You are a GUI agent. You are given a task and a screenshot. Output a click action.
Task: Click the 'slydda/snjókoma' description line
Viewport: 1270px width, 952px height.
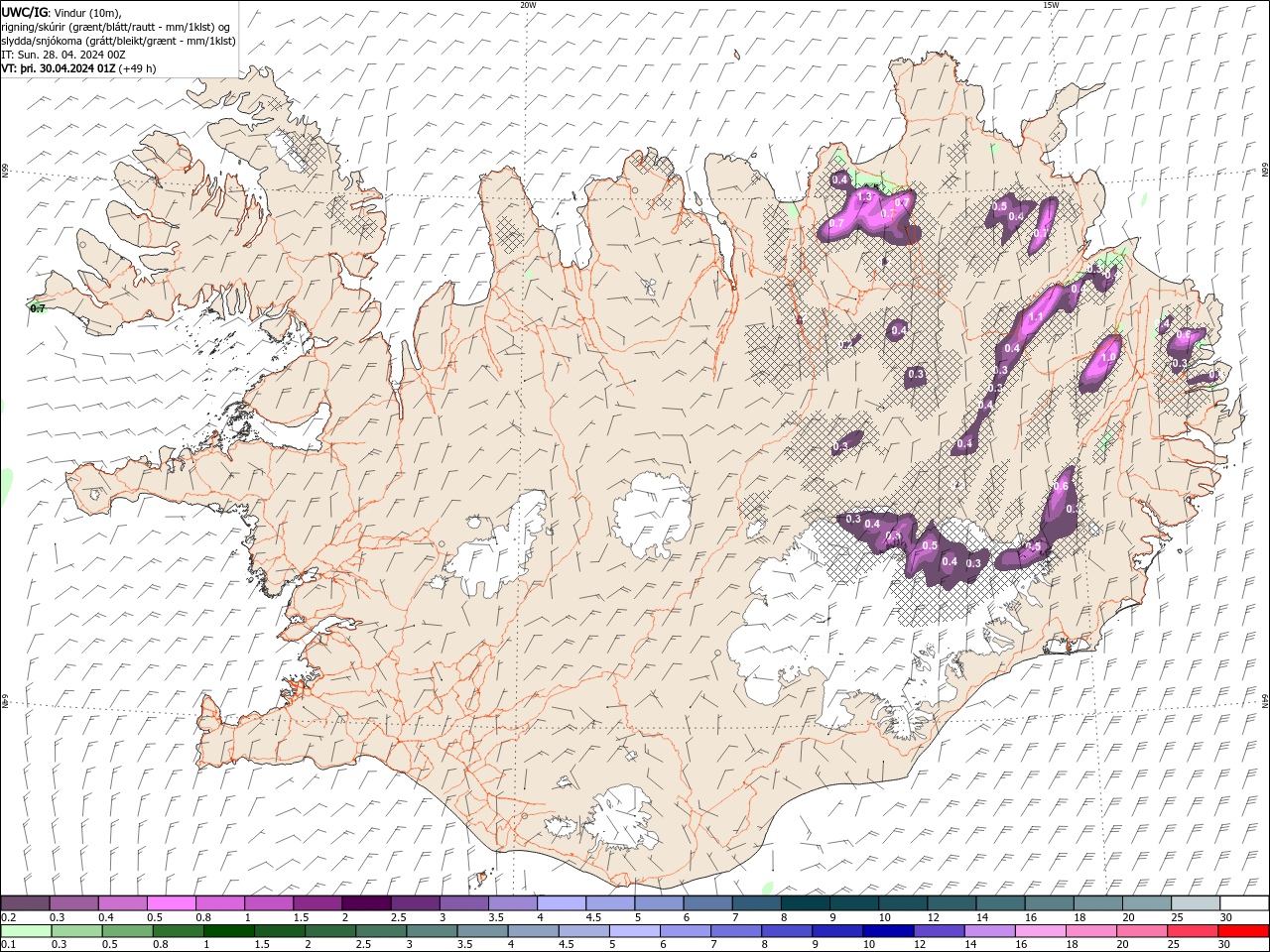coord(119,41)
